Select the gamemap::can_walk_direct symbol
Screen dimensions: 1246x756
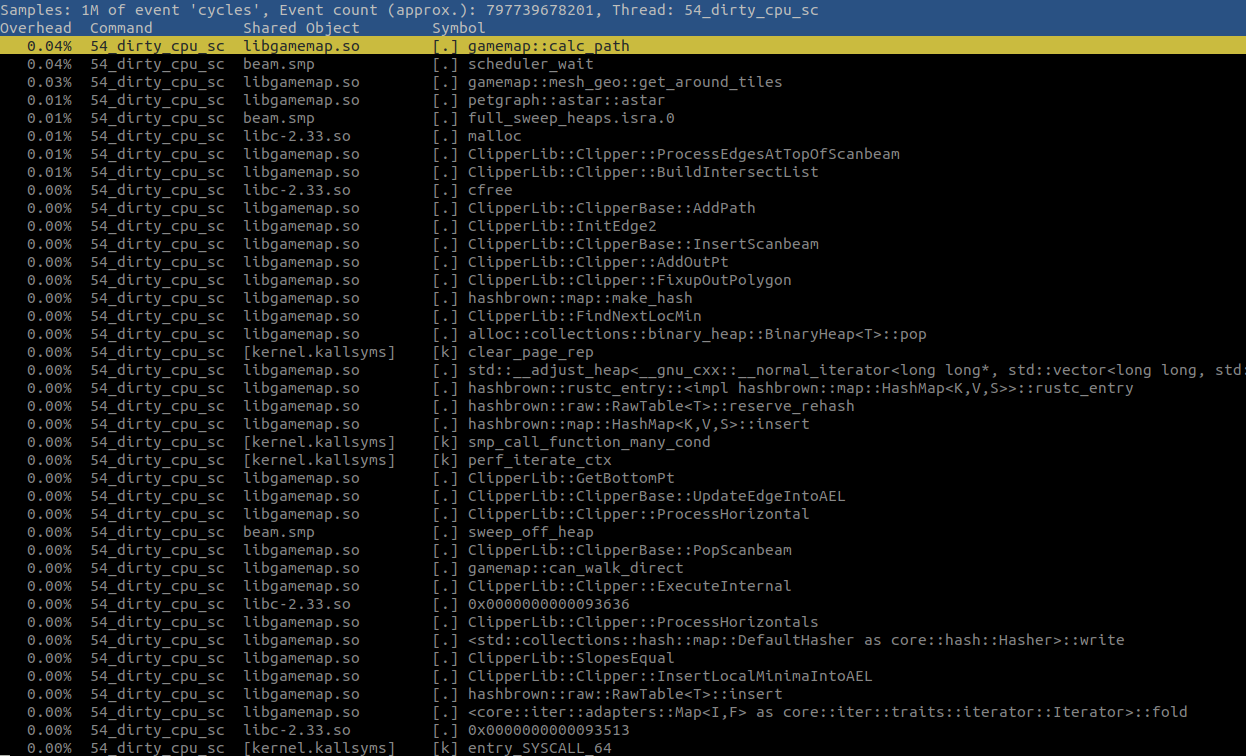tap(560, 568)
